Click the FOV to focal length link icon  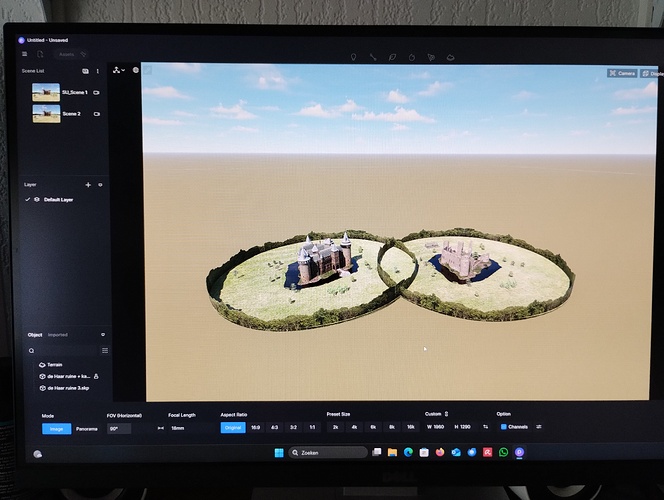click(x=160, y=428)
